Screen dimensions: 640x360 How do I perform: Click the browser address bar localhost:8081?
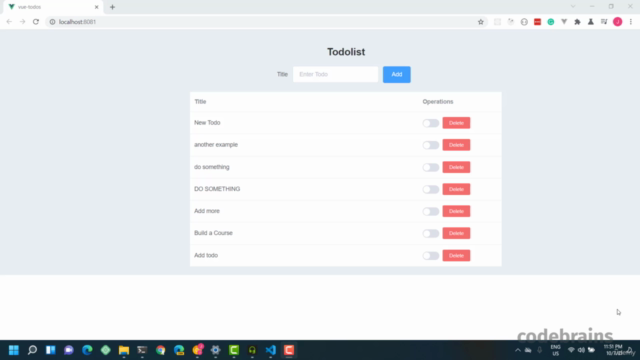[x=261, y=22]
